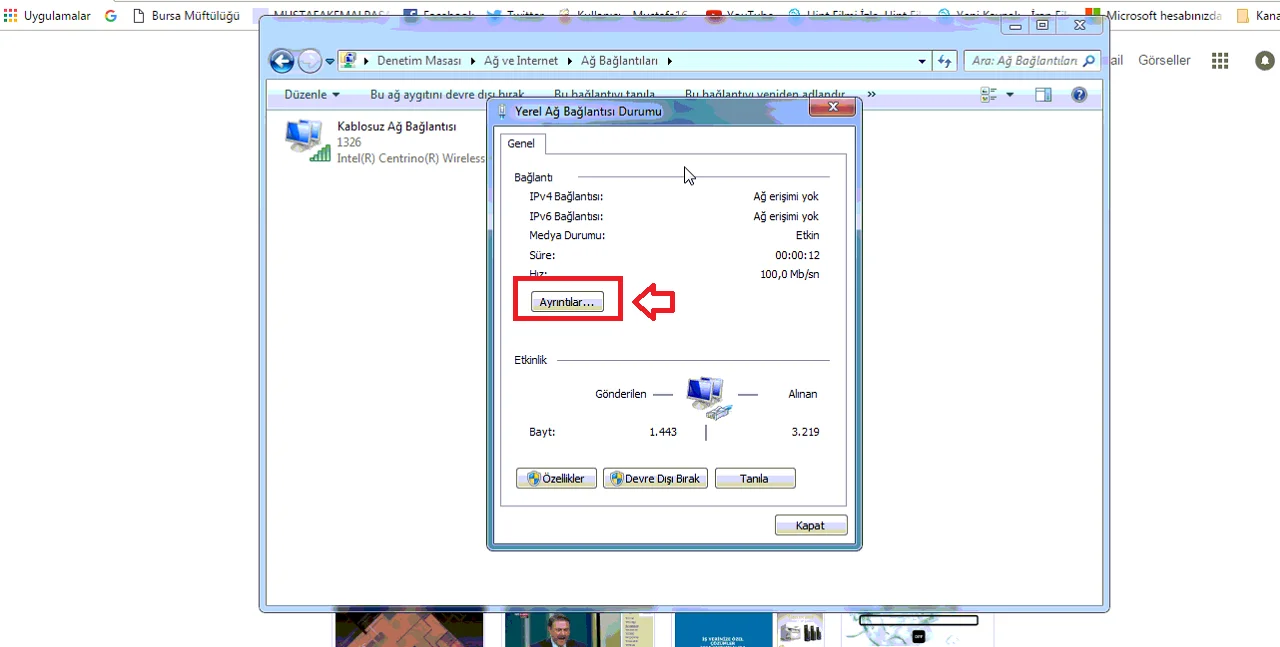Open the Düzenle menu
Image resolution: width=1280 pixels, height=647 pixels.
311,95
